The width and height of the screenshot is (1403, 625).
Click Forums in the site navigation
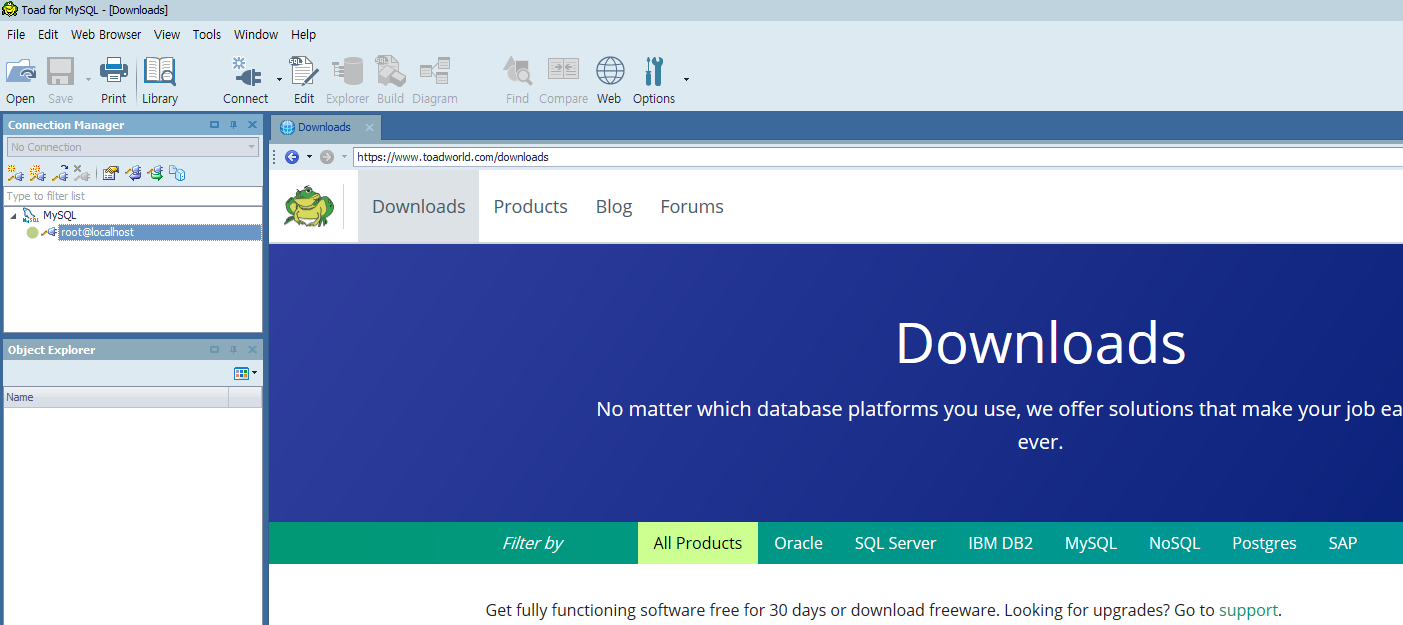[x=692, y=206]
